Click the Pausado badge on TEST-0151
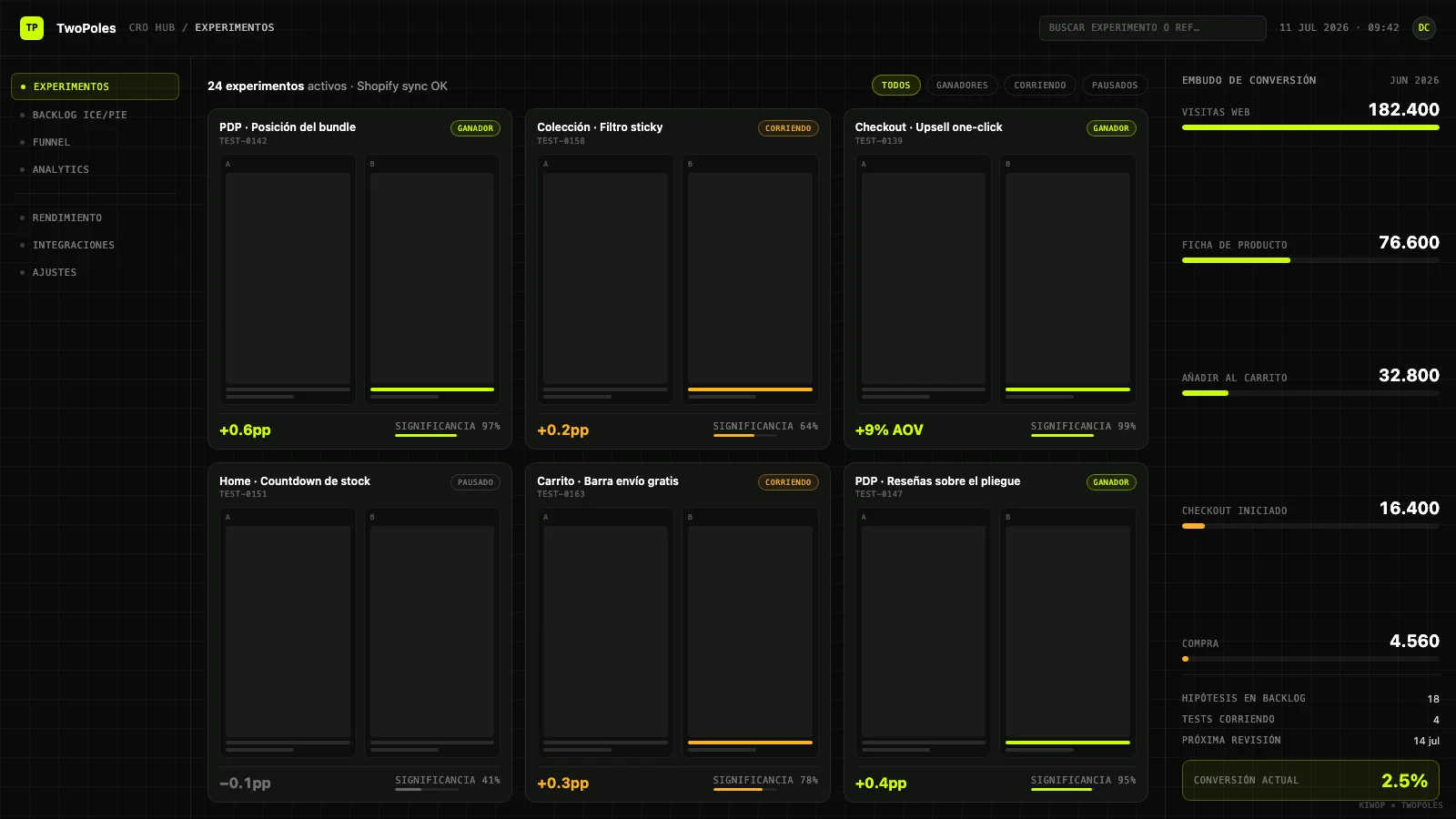The height and width of the screenshot is (819, 1456). tap(475, 482)
